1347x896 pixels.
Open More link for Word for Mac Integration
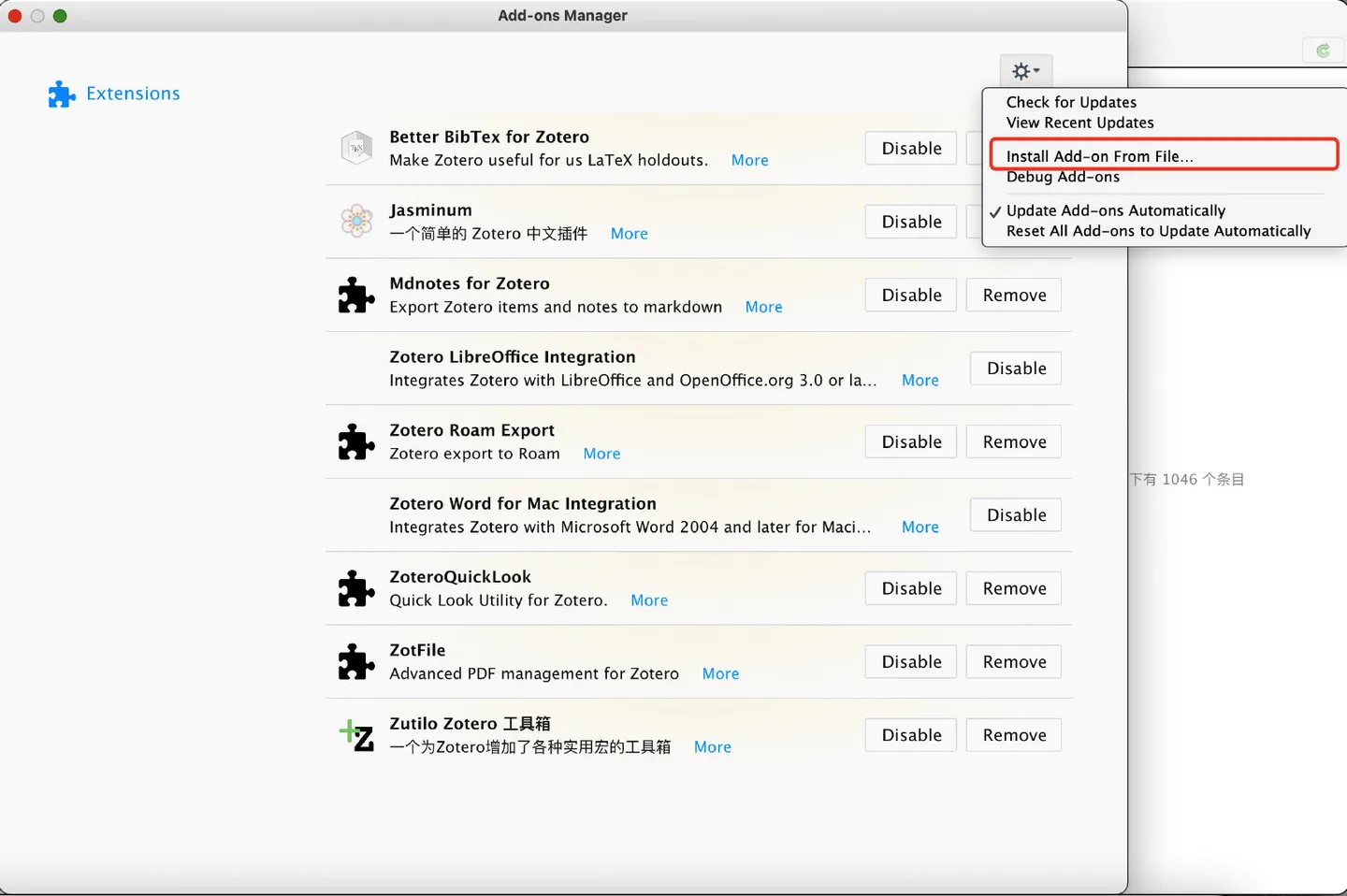click(920, 527)
